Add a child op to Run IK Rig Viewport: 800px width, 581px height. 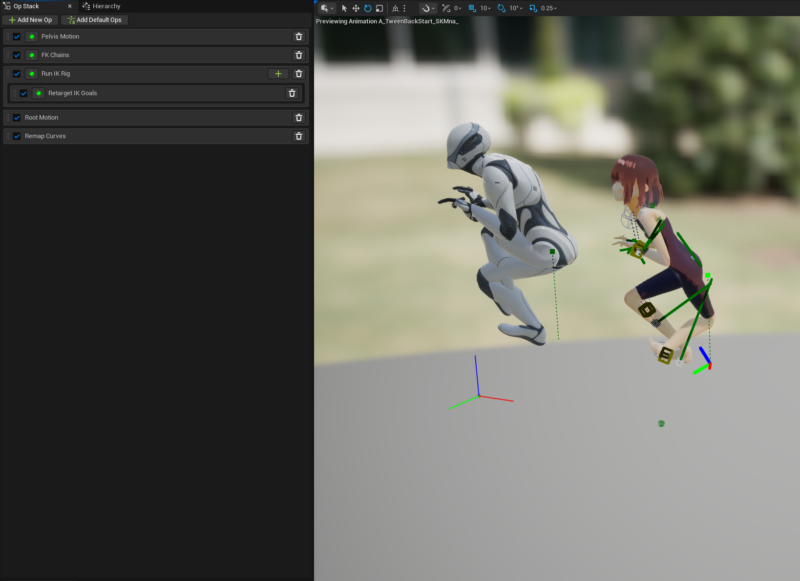click(278, 74)
